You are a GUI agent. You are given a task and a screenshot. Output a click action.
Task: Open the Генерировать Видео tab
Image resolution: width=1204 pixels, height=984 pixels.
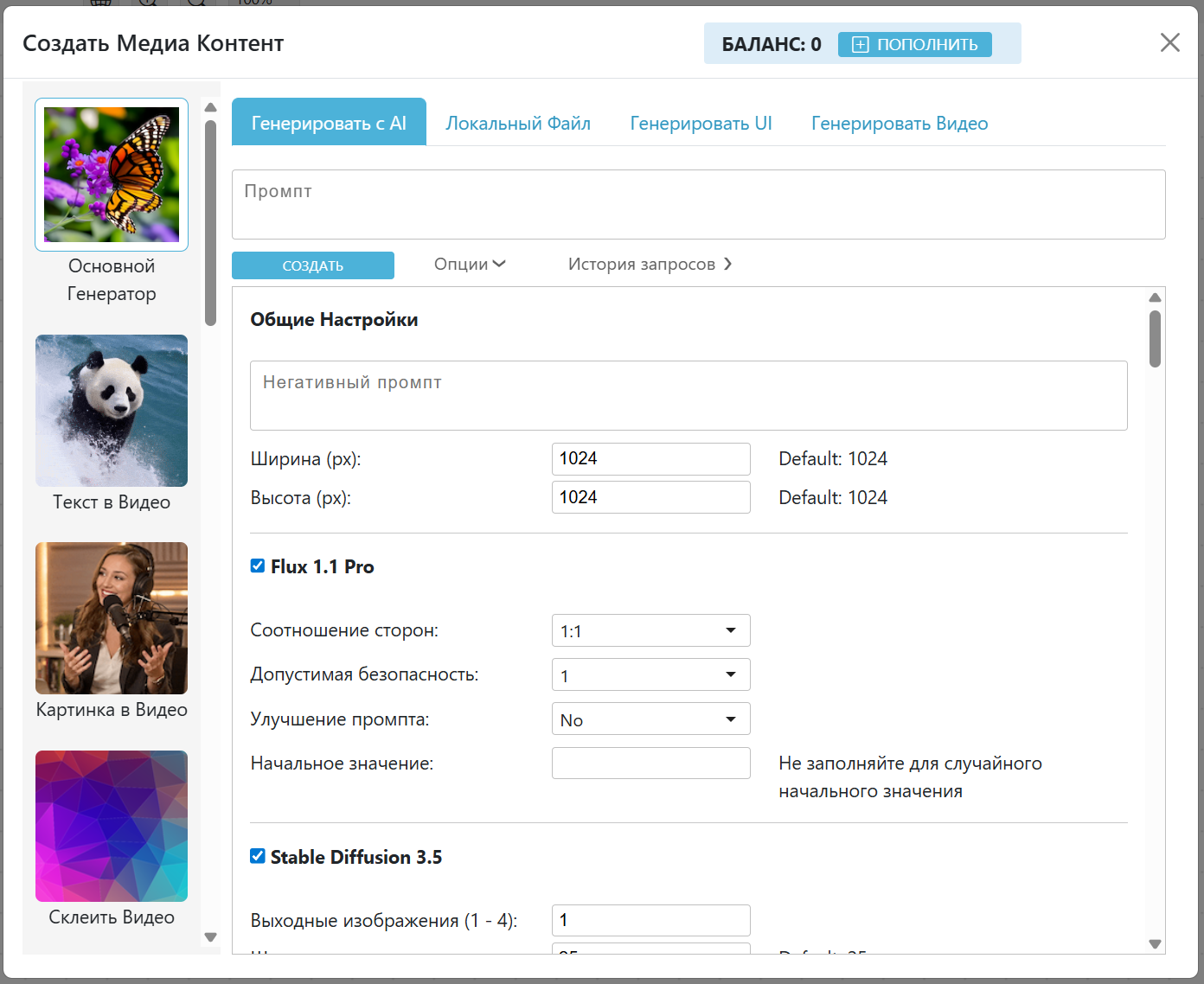pos(899,124)
